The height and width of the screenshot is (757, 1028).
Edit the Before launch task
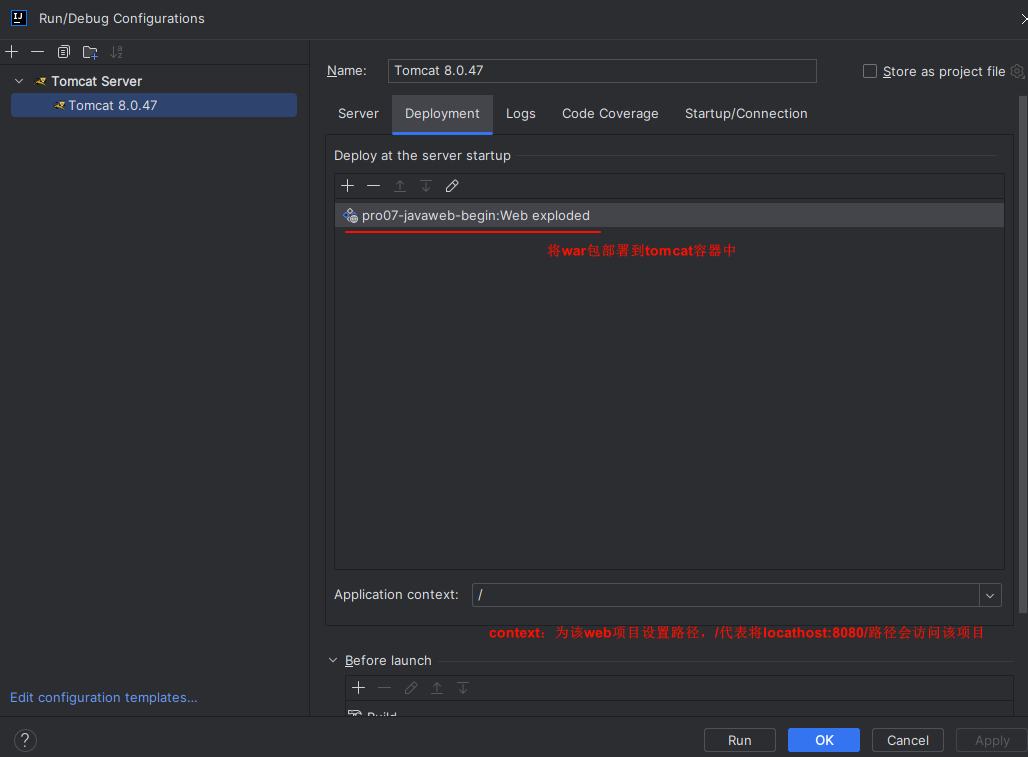point(411,688)
